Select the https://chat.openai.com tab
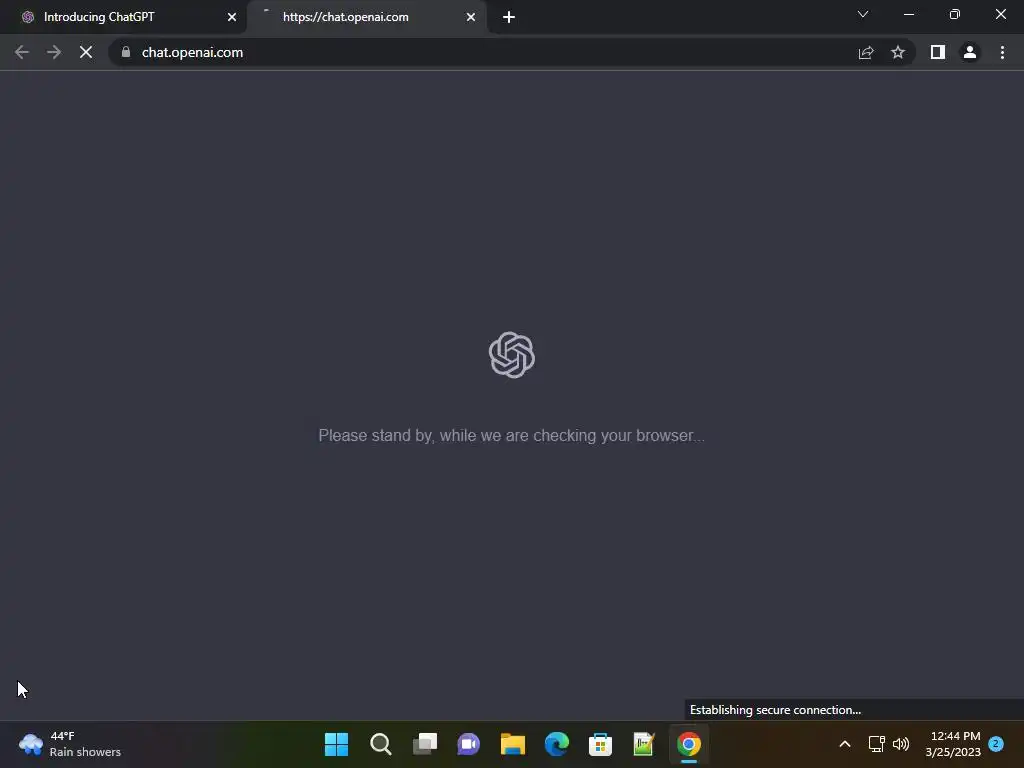This screenshot has width=1024, height=768. (367, 17)
